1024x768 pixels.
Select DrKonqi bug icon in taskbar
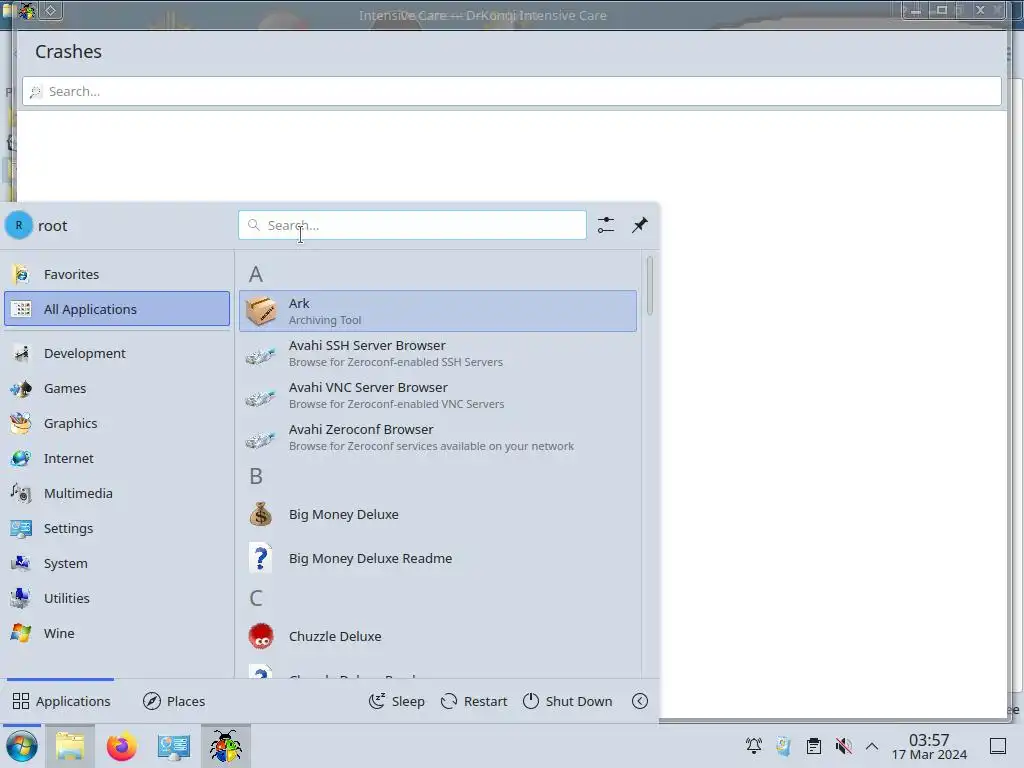coord(226,746)
